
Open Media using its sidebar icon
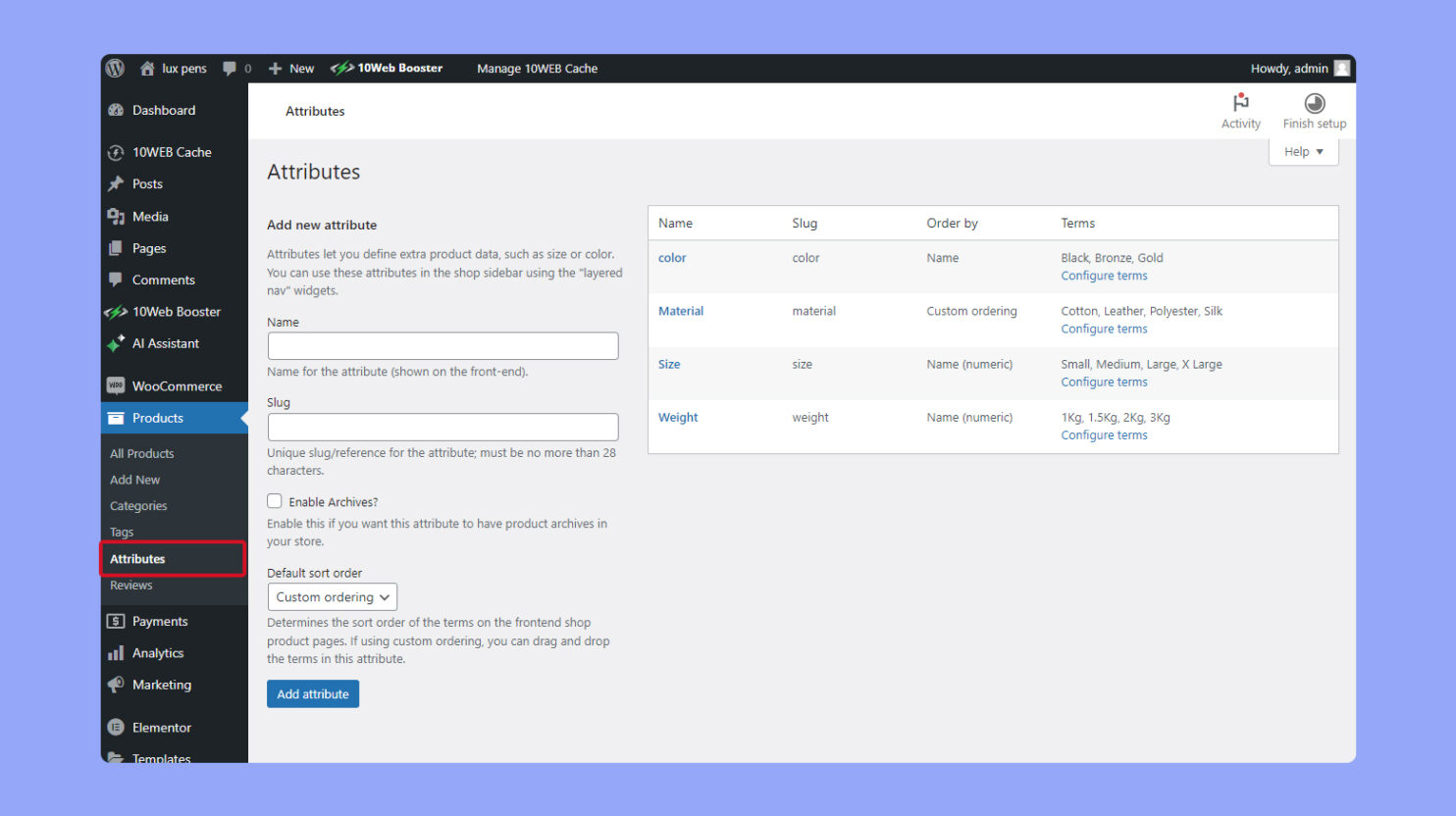coord(118,216)
